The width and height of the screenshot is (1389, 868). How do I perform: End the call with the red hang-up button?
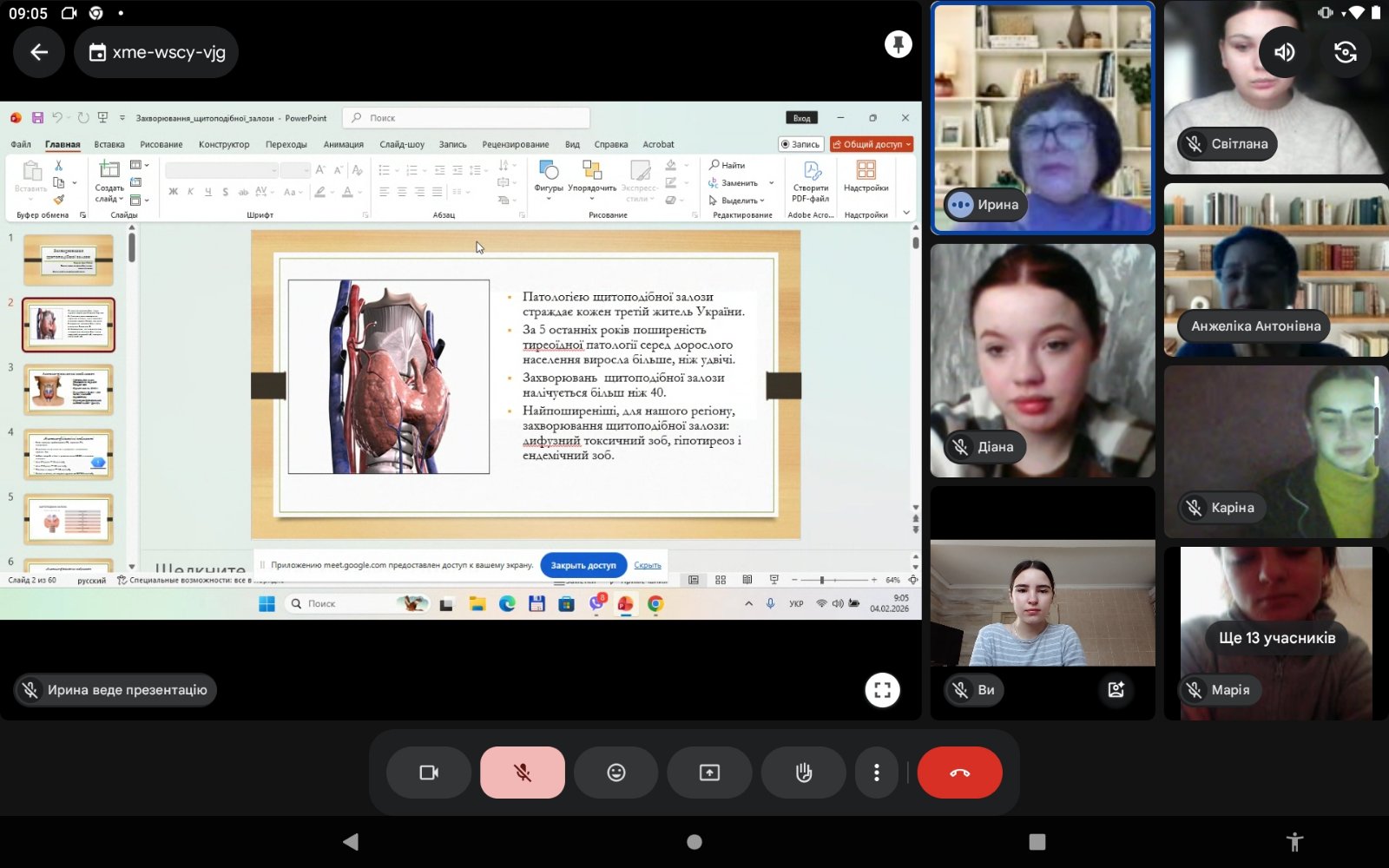(959, 773)
